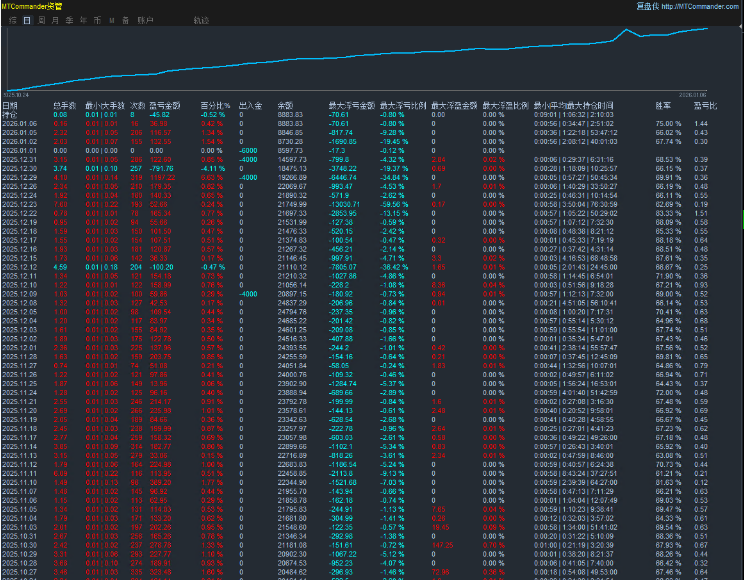Switch to the 年 yearly tab
The height and width of the screenshot is (580, 744).
(x=83, y=20)
